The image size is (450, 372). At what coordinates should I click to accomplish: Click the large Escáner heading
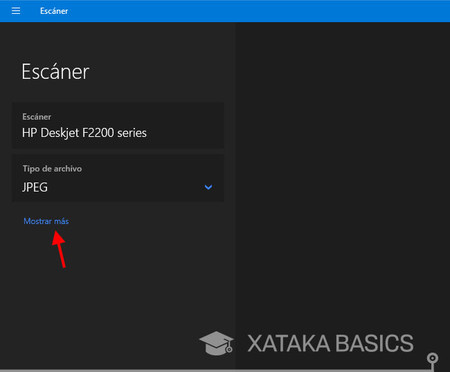point(55,71)
